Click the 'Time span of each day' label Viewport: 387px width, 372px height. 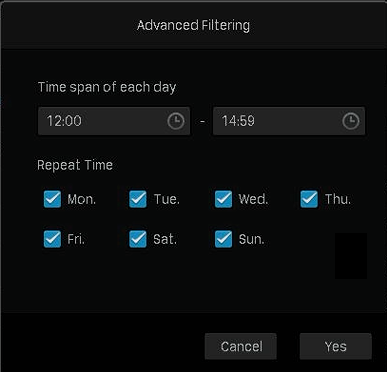coord(107,87)
